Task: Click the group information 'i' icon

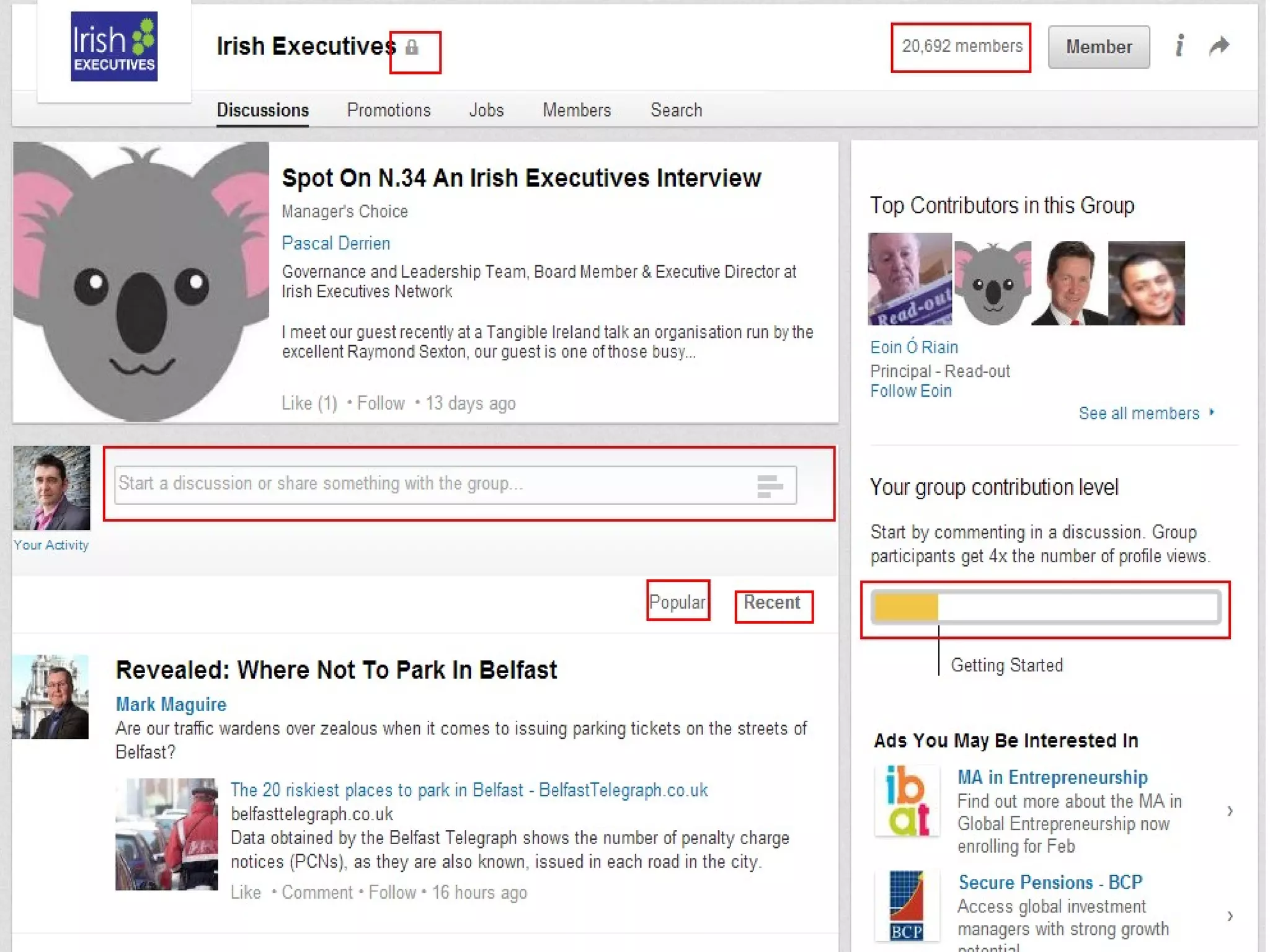Action: click(x=1179, y=46)
